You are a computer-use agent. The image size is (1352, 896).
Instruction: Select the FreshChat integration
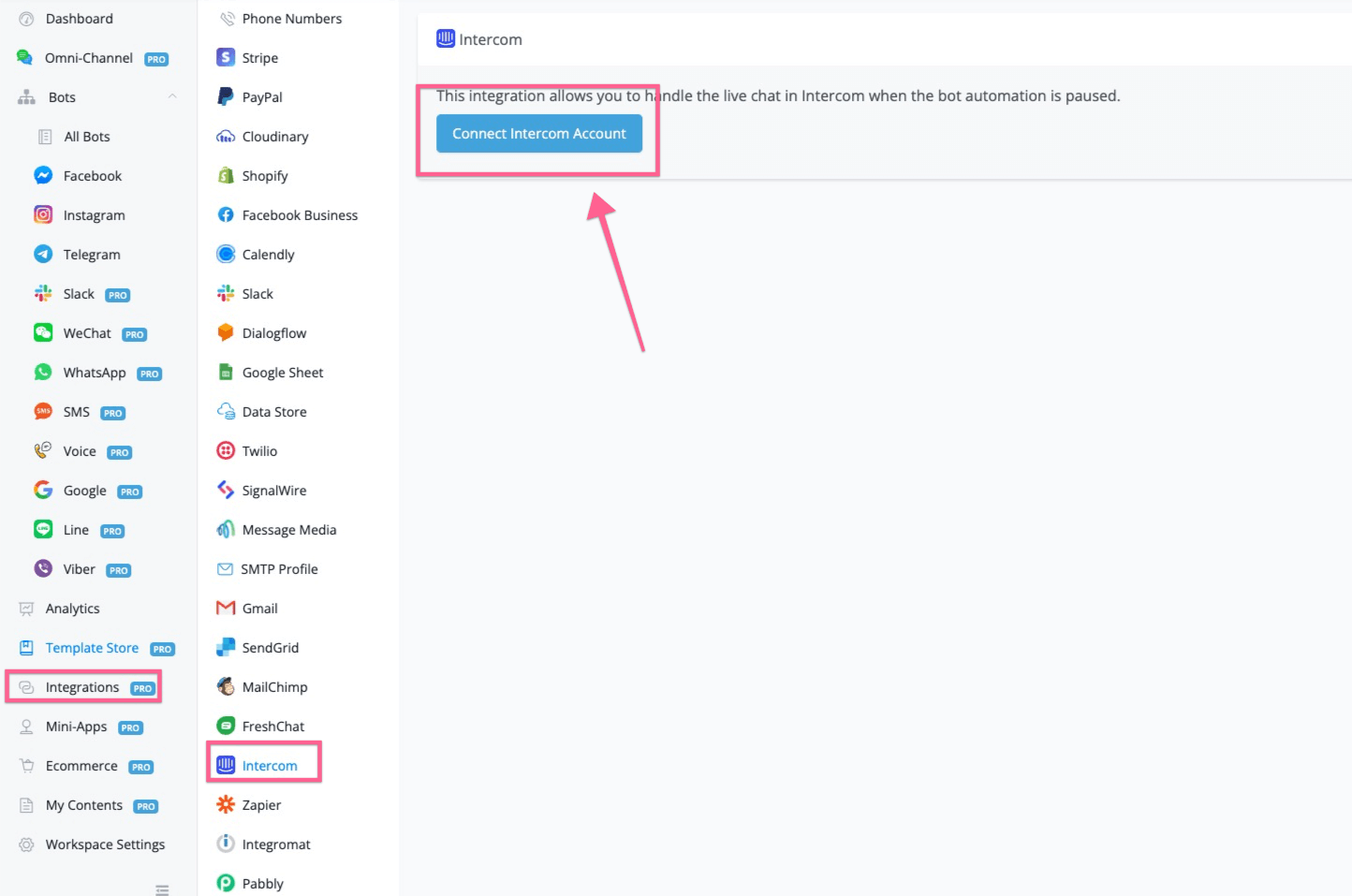coord(272,727)
